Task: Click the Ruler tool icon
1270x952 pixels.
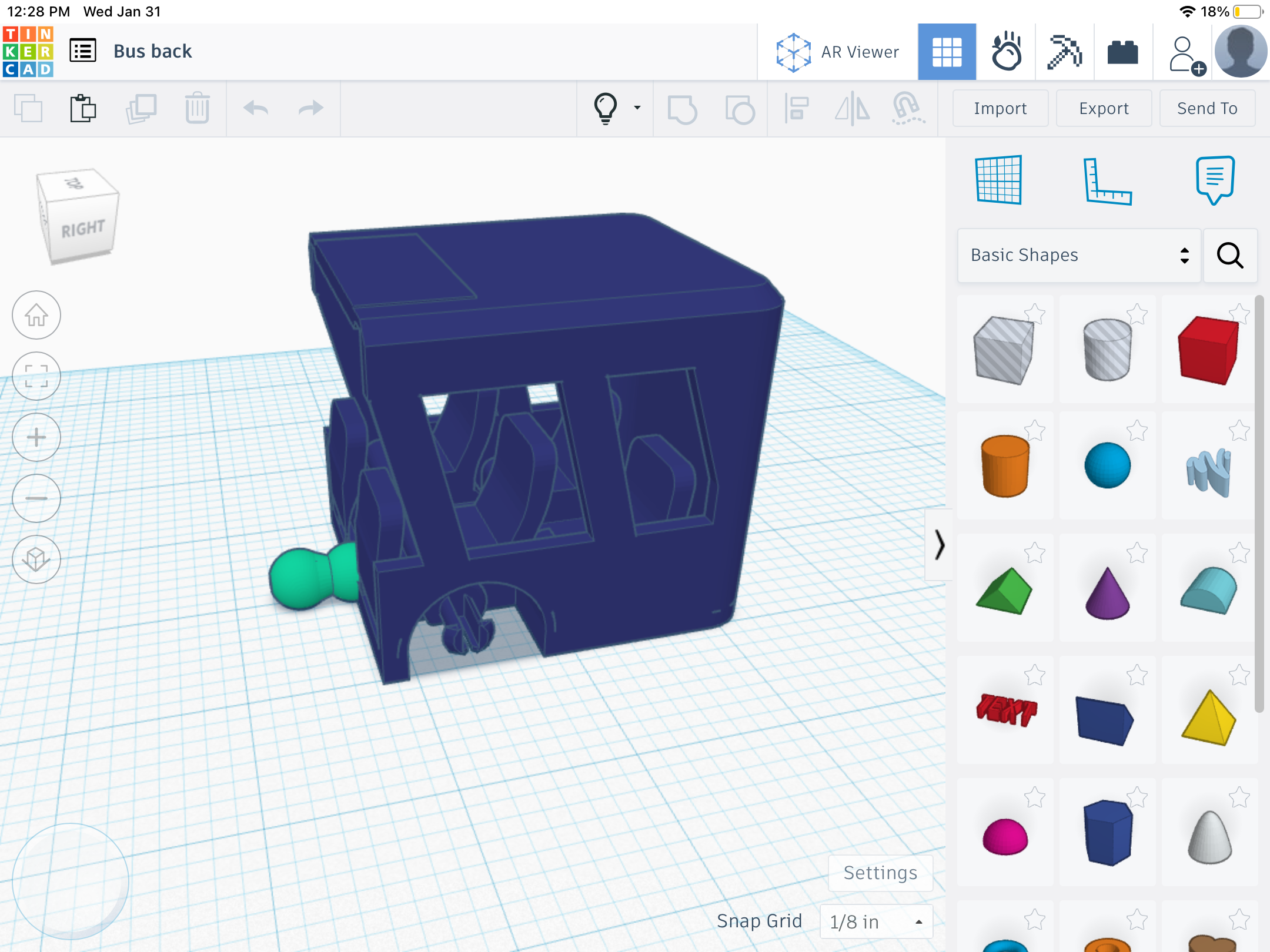Action: point(1107,181)
